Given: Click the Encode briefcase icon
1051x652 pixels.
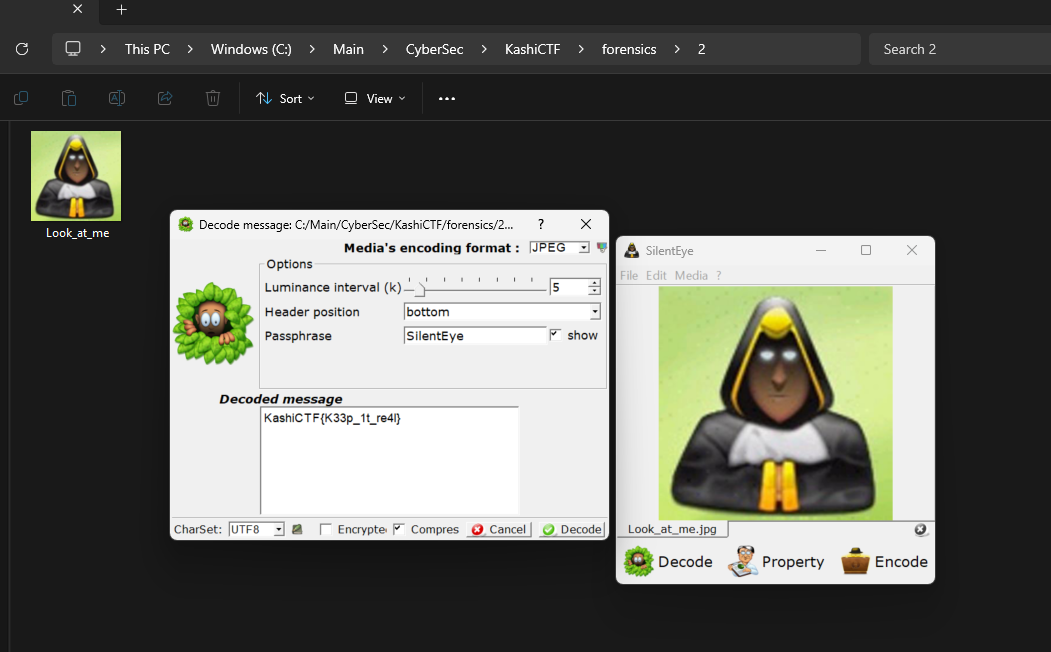Looking at the screenshot, I should point(856,562).
